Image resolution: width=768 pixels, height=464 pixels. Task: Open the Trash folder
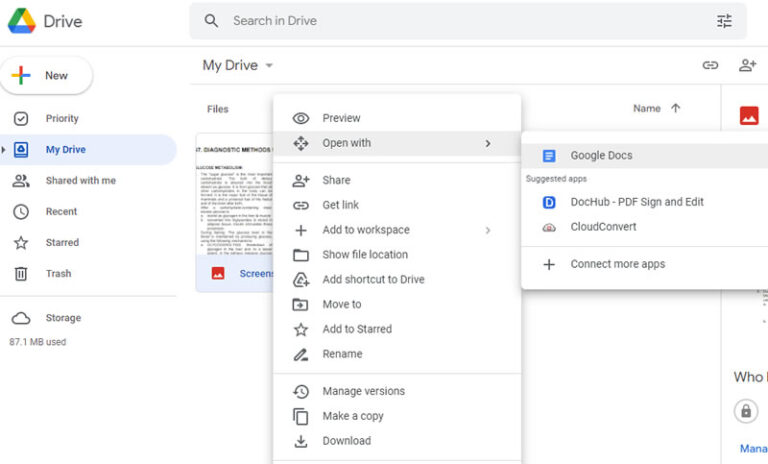coord(59,274)
